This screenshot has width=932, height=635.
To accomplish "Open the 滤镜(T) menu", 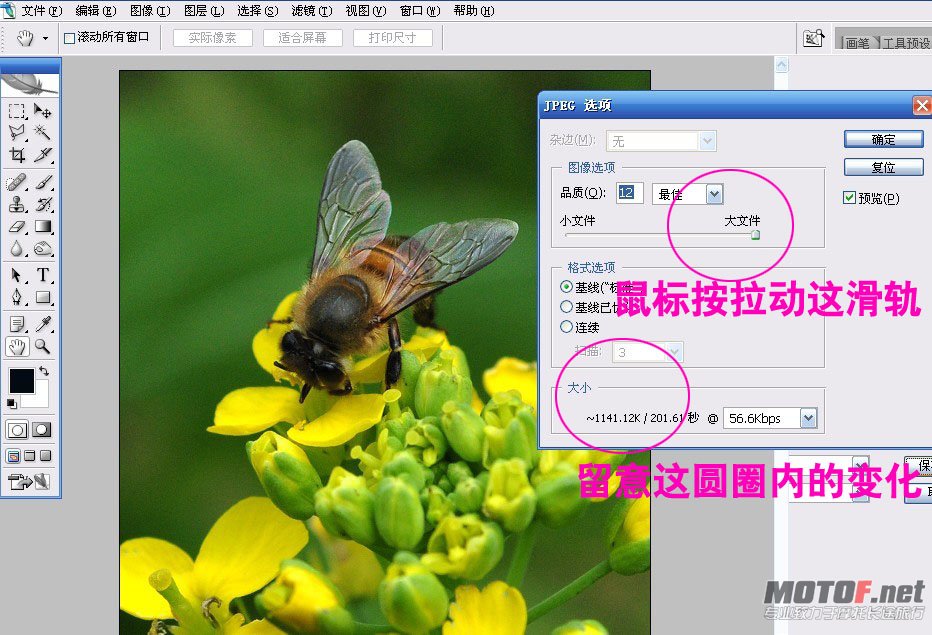I will 312,11.
